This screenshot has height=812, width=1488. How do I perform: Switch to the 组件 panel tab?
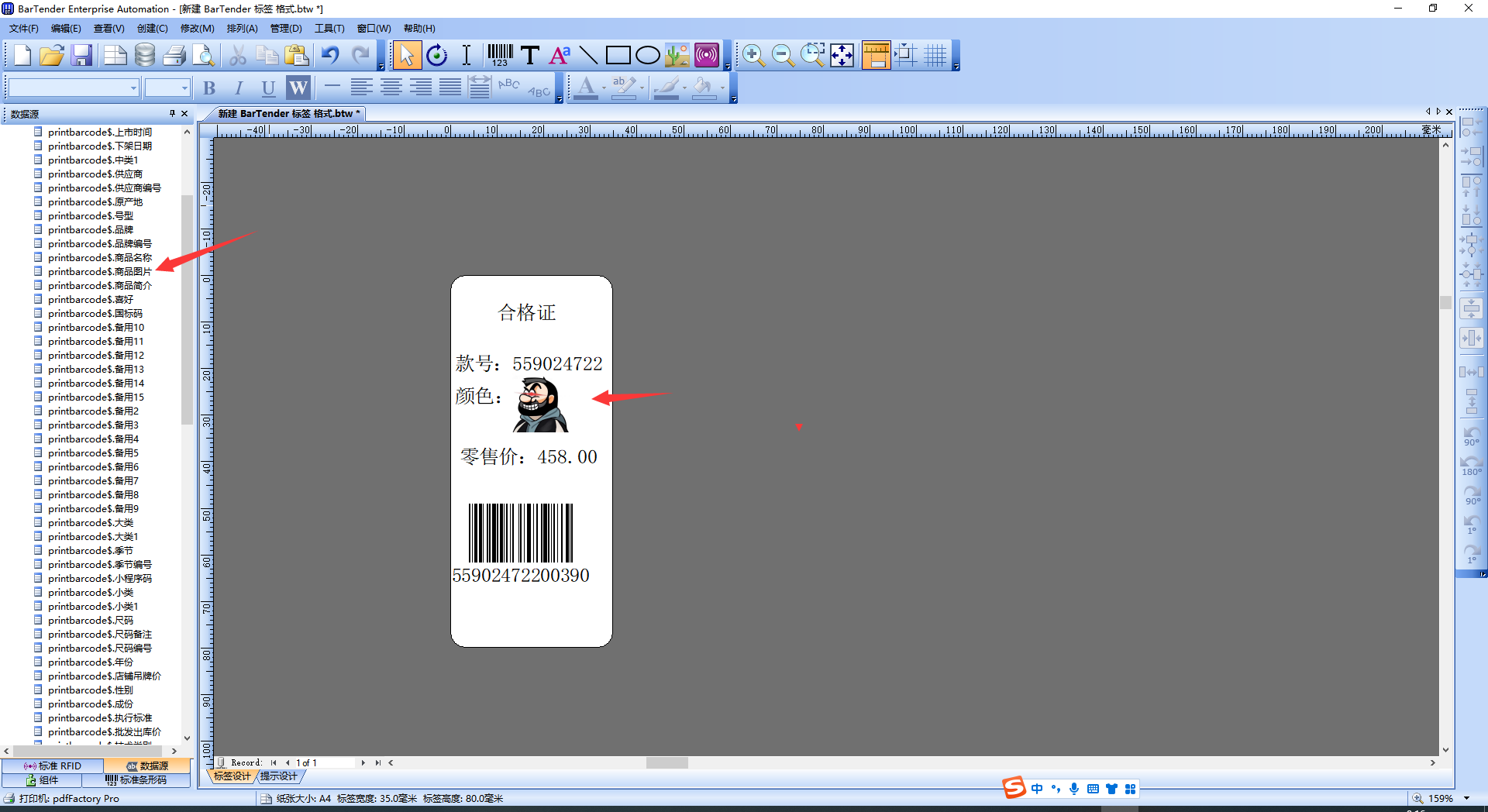click(x=43, y=780)
